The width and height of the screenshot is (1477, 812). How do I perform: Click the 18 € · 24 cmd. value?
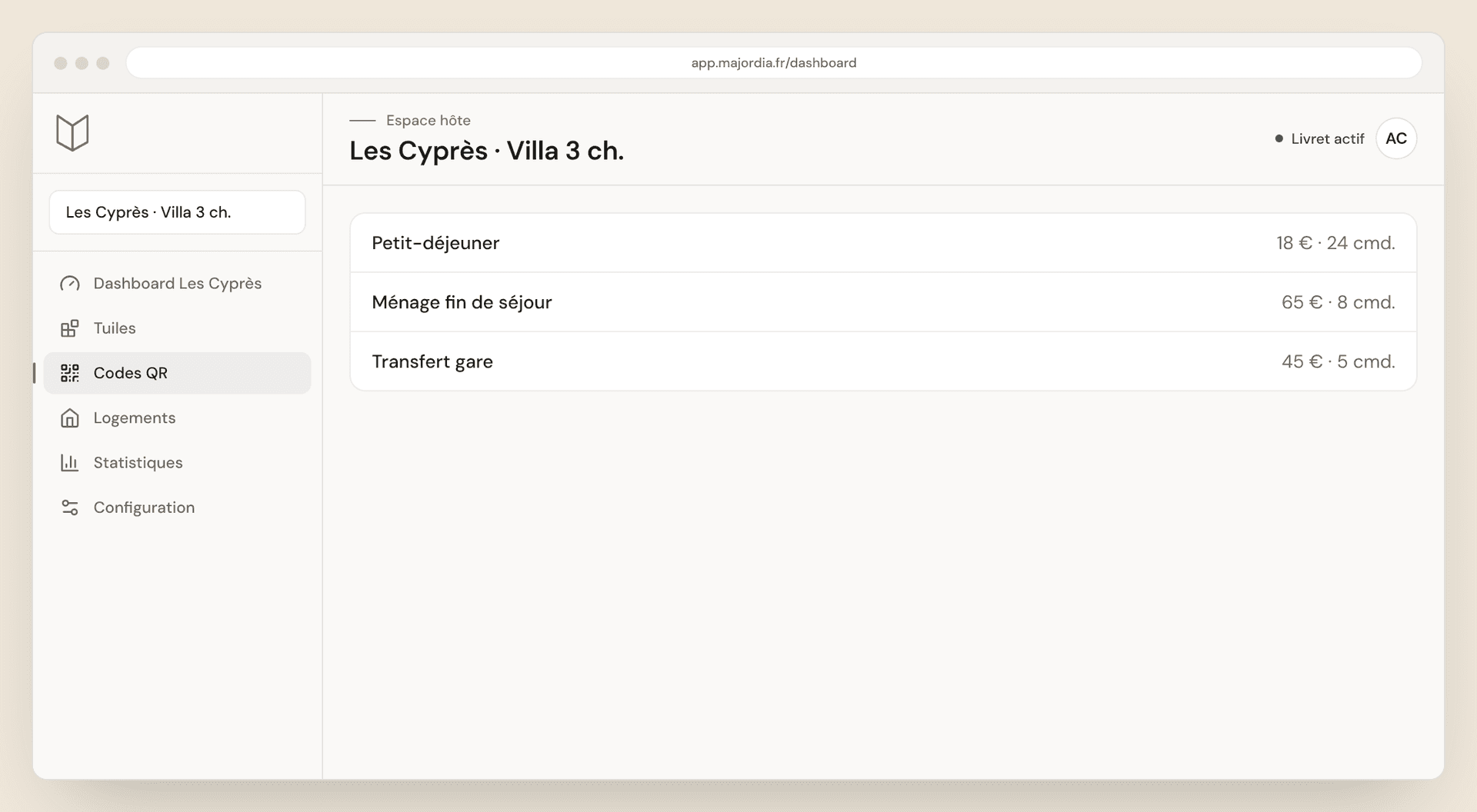pos(1335,243)
